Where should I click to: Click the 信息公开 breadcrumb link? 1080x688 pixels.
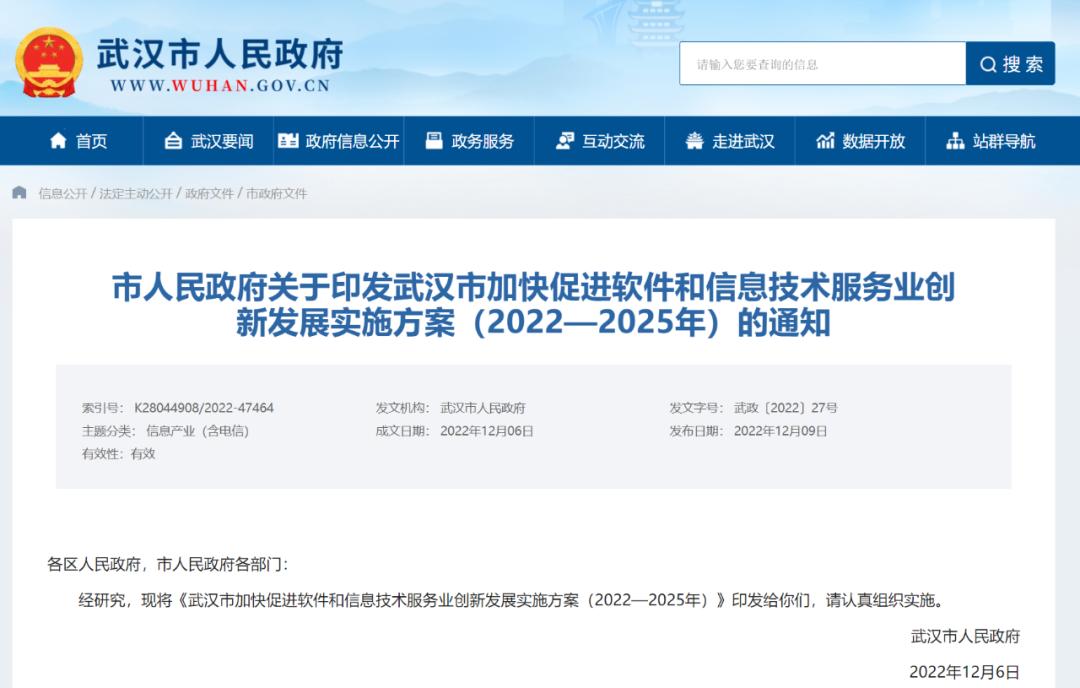tap(63, 193)
